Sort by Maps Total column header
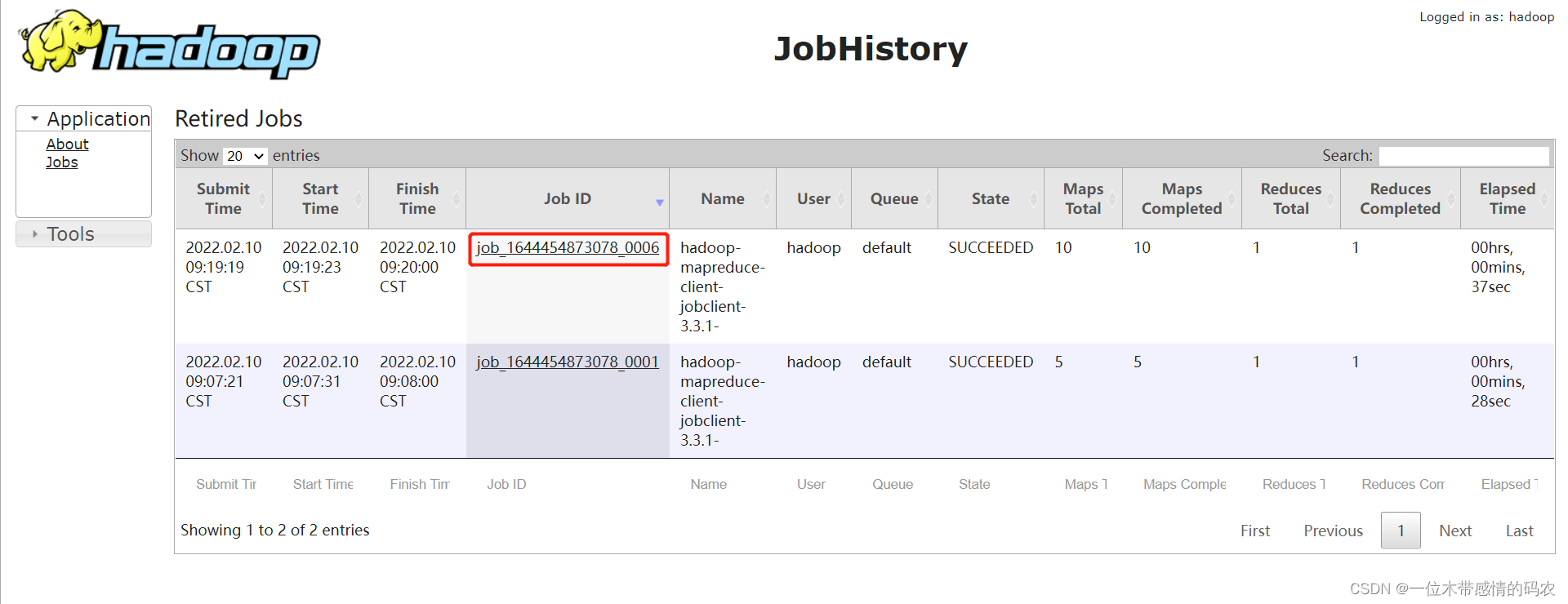Screen dimensions: 1568x604 coord(1082,198)
